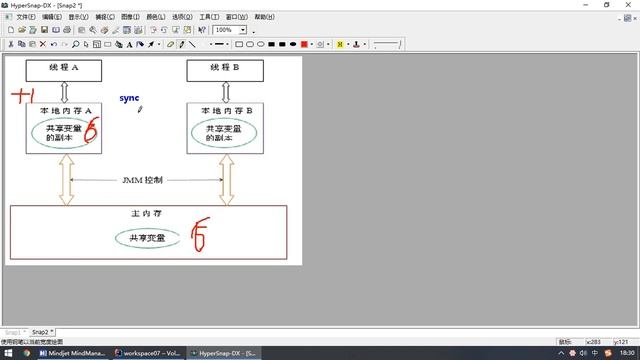Click the Cut scissors icon

click(x=11, y=44)
